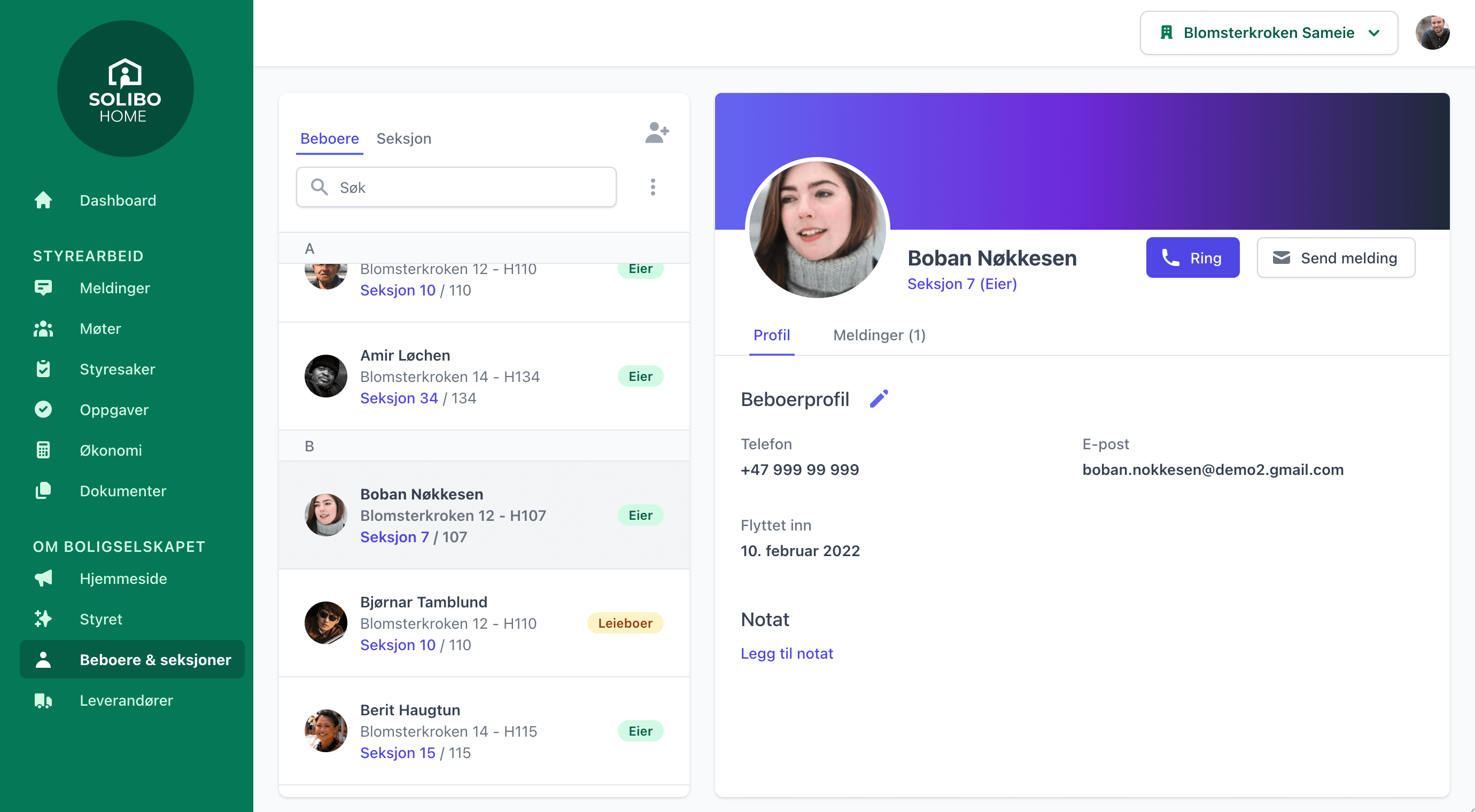This screenshot has height=812, width=1475.
Task: Click the Hjemmeside megaphone icon
Action: click(43, 579)
